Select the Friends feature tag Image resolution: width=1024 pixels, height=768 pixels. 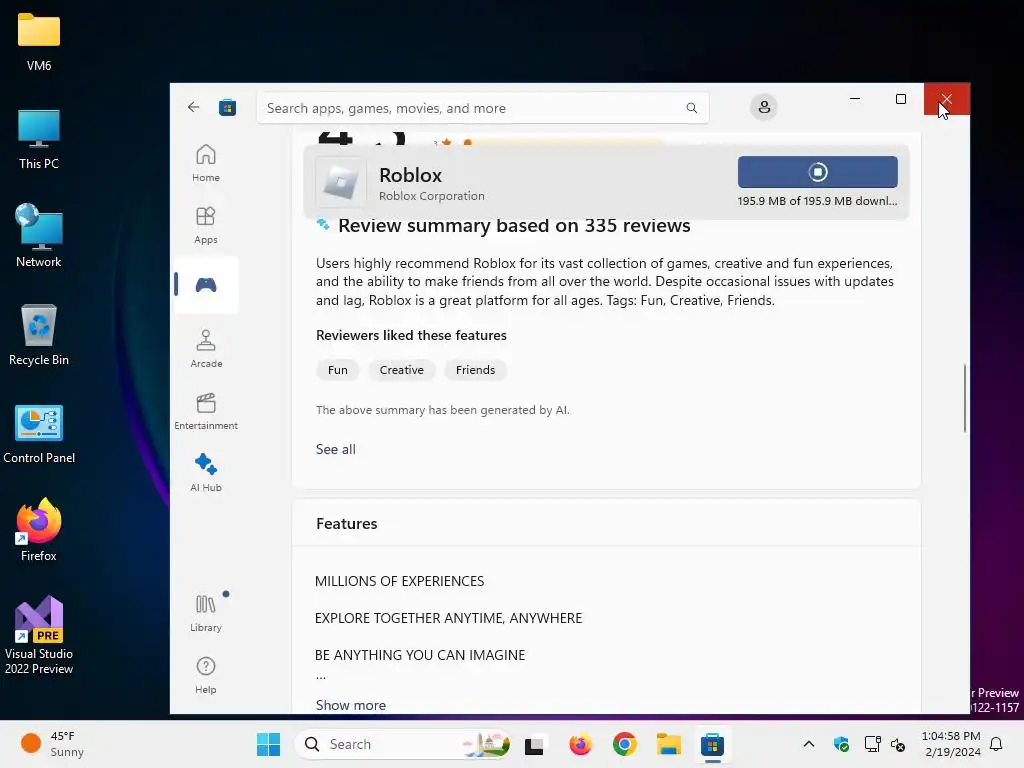pos(475,370)
